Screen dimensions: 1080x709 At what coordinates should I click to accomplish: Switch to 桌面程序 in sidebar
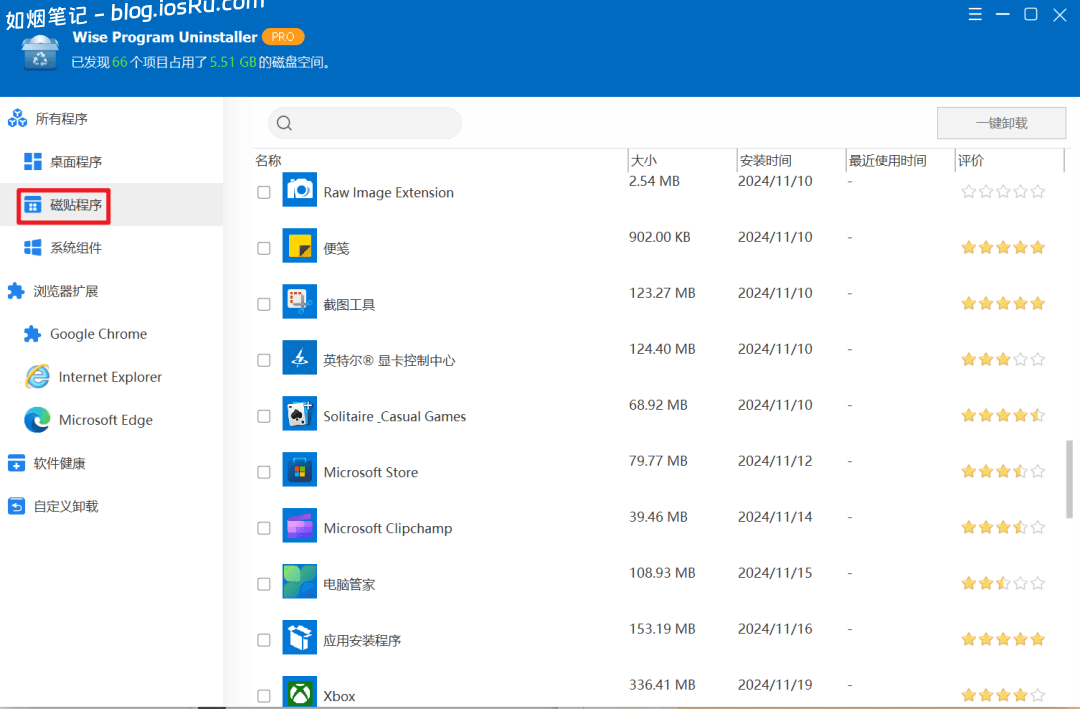point(75,162)
